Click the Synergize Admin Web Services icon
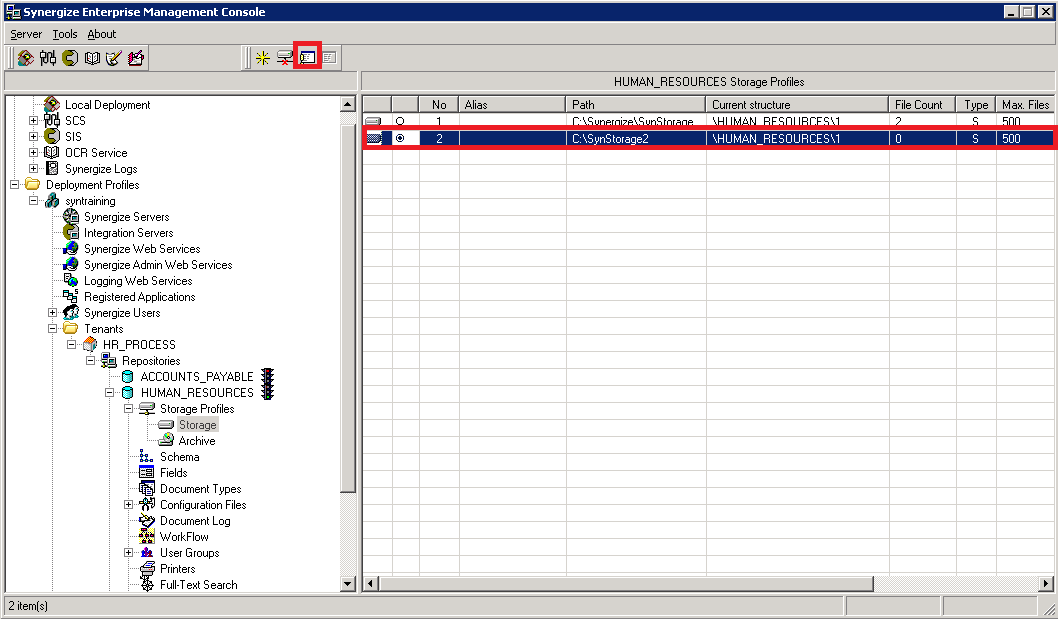 tap(71, 265)
